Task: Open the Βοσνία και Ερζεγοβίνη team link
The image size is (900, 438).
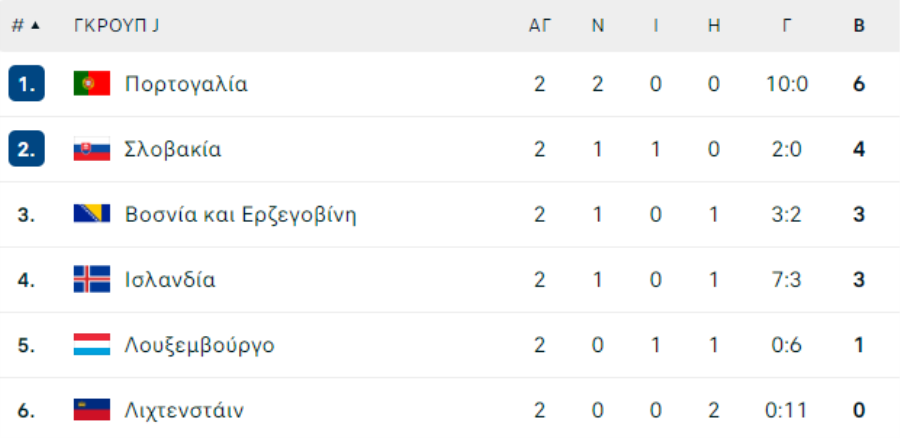Action: pyautogui.click(x=241, y=215)
